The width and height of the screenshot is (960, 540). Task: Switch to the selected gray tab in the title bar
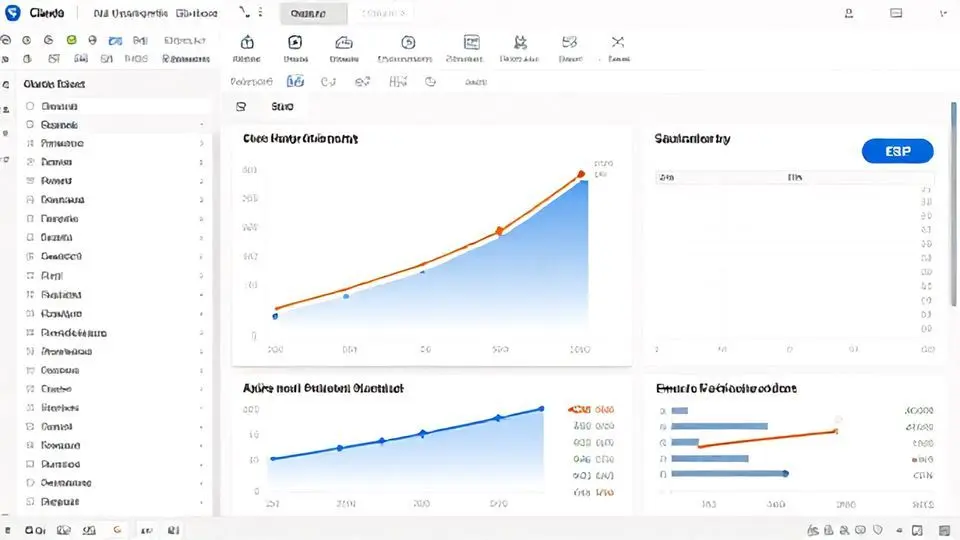(x=314, y=14)
